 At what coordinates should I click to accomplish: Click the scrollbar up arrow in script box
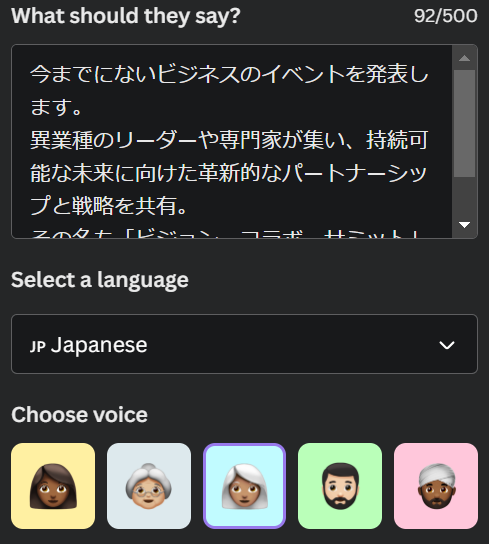click(x=464, y=58)
